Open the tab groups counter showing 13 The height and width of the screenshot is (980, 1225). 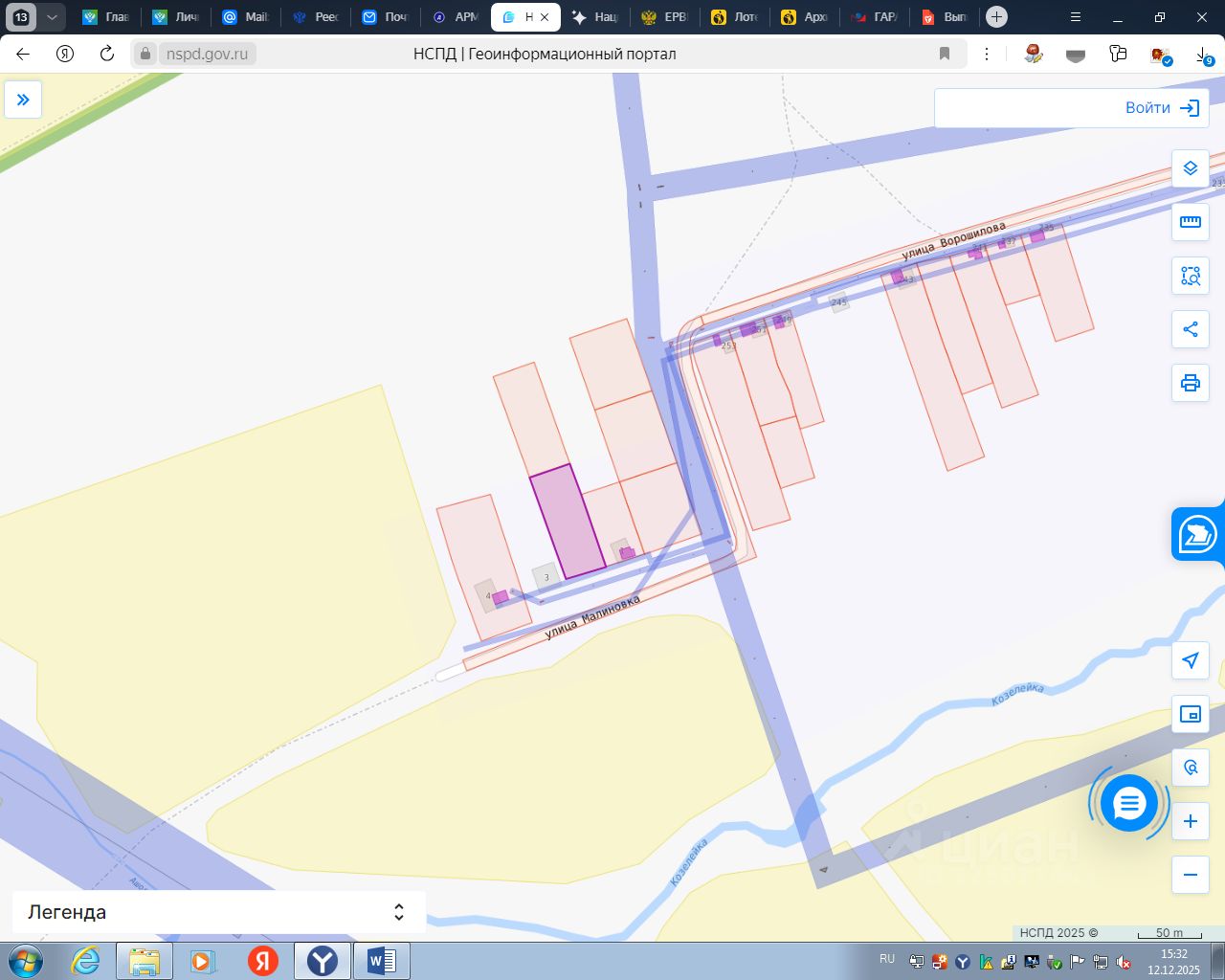pos(21,17)
